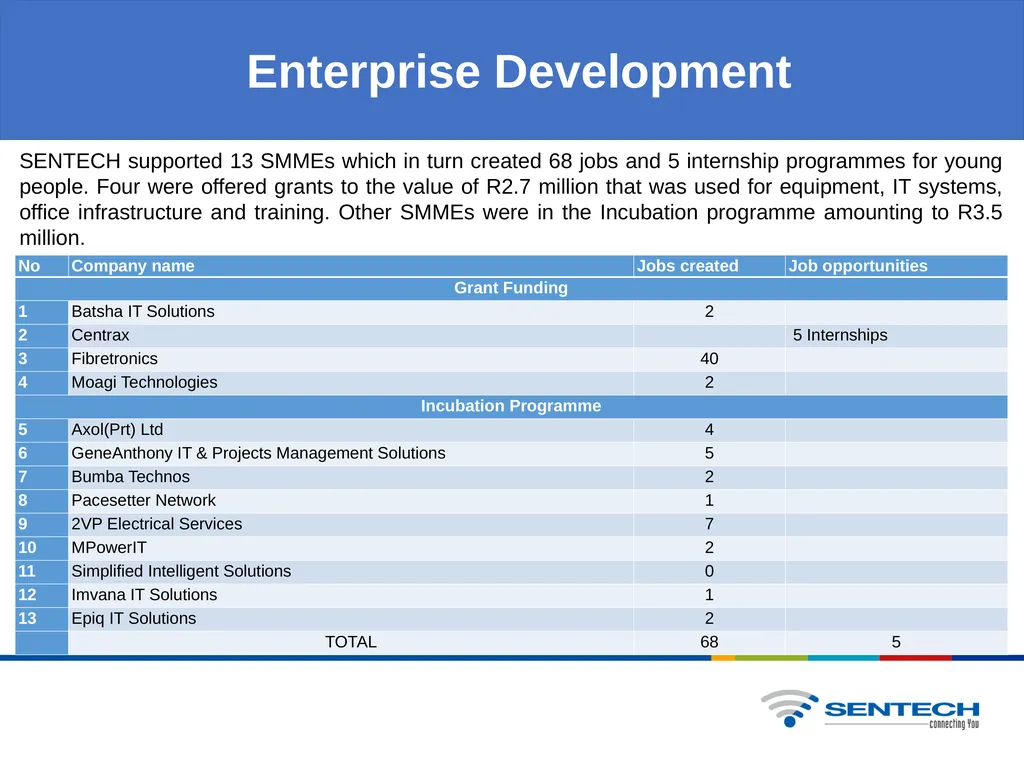The height and width of the screenshot is (768, 1024).
Task: Click the 'No' column header
Action: point(42,266)
